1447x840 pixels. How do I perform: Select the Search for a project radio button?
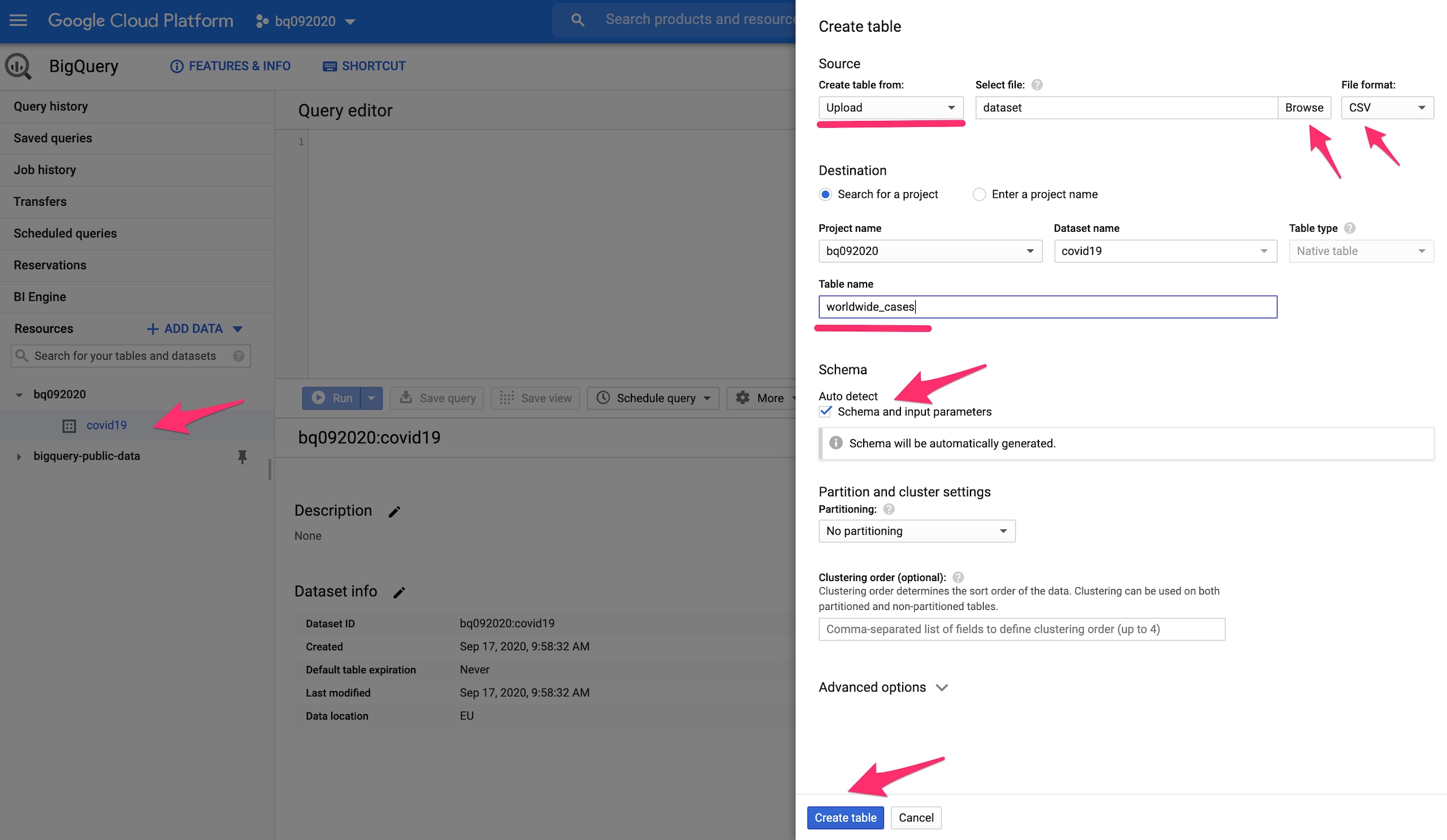pos(826,194)
